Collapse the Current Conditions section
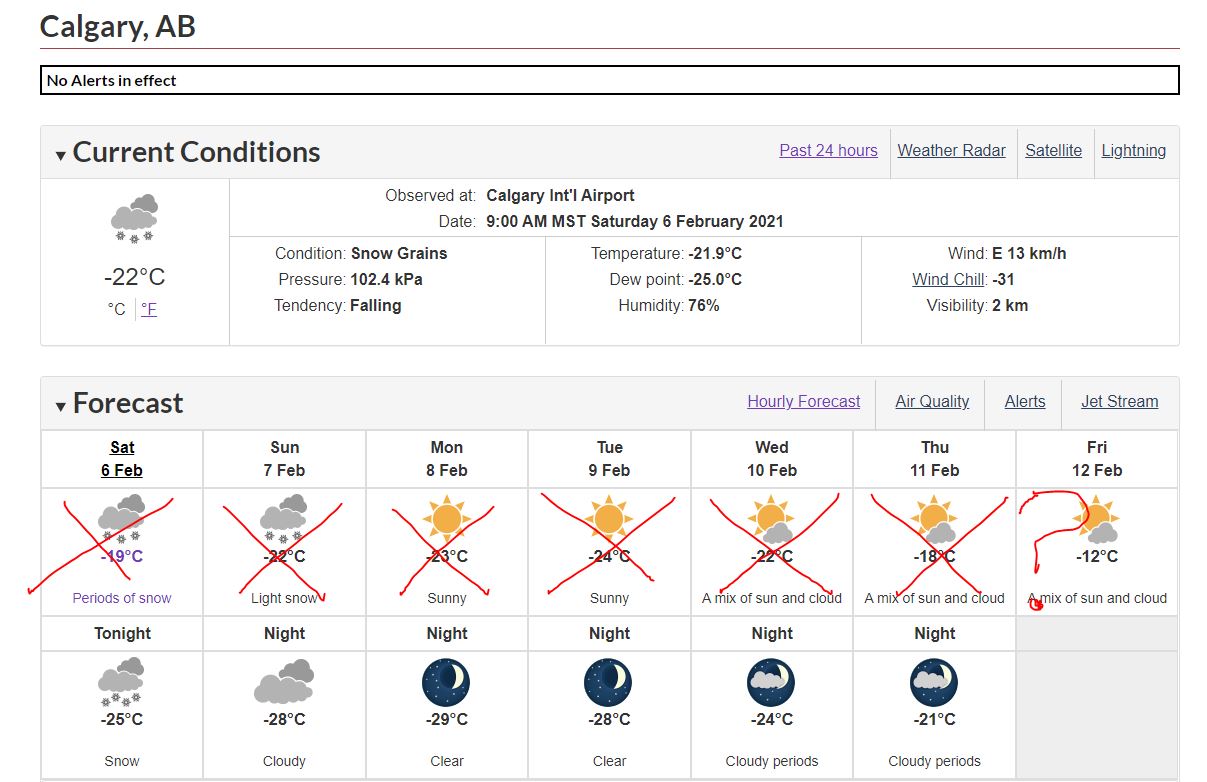This screenshot has width=1207, height=782. [61, 155]
